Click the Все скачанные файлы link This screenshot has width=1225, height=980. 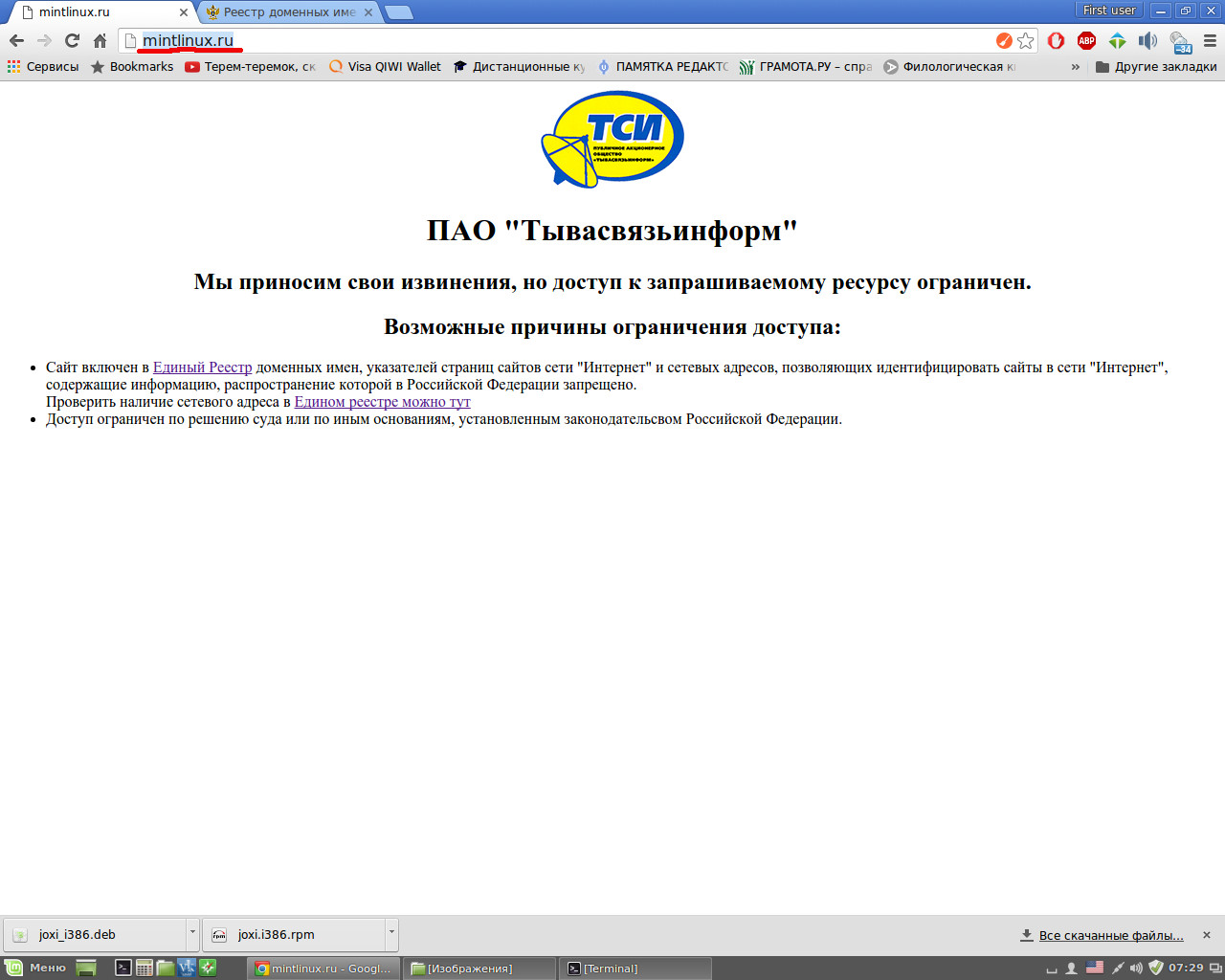click(1110, 935)
